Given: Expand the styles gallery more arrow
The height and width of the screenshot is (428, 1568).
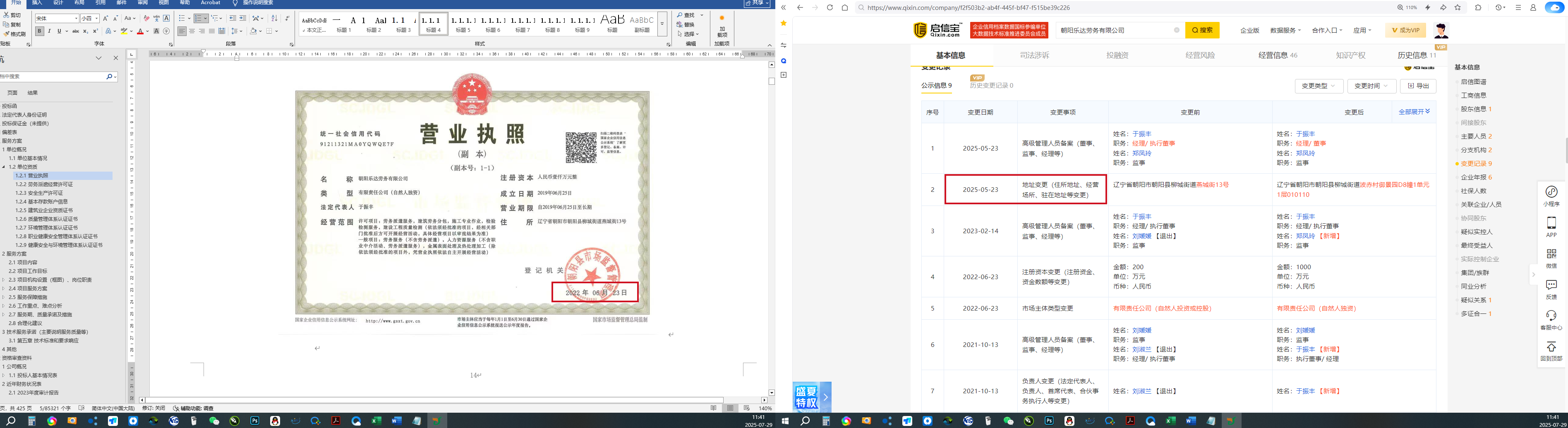Looking at the screenshot, I should pos(662,24).
